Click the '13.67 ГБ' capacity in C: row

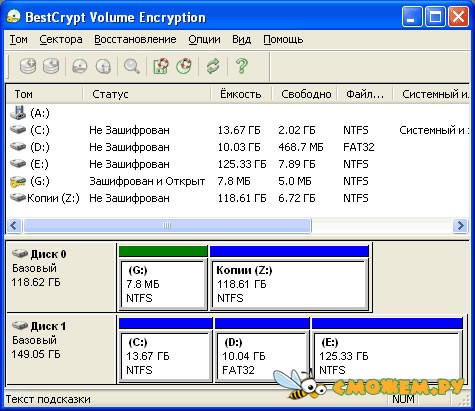tap(239, 130)
